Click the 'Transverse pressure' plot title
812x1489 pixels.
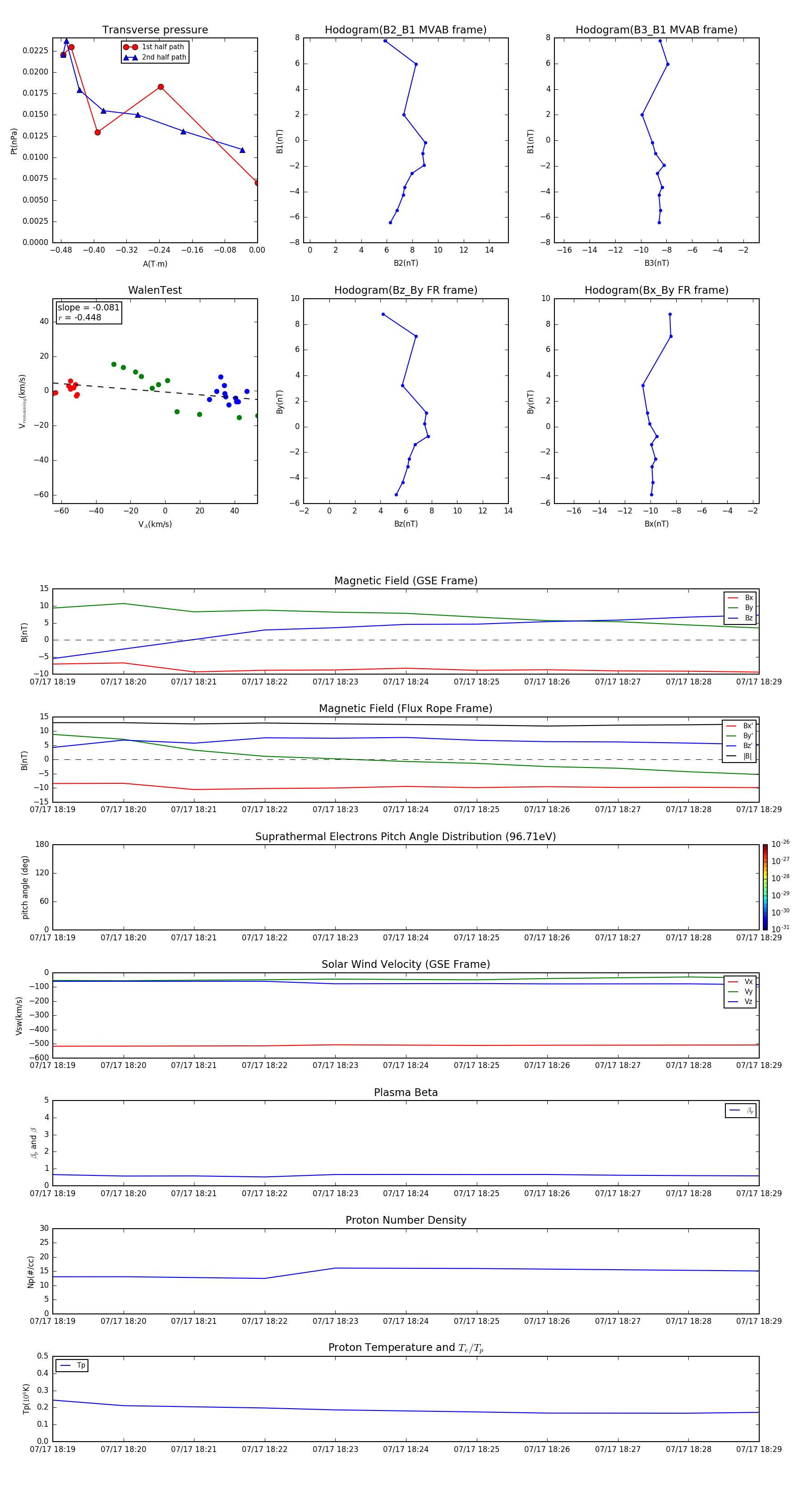(155, 30)
